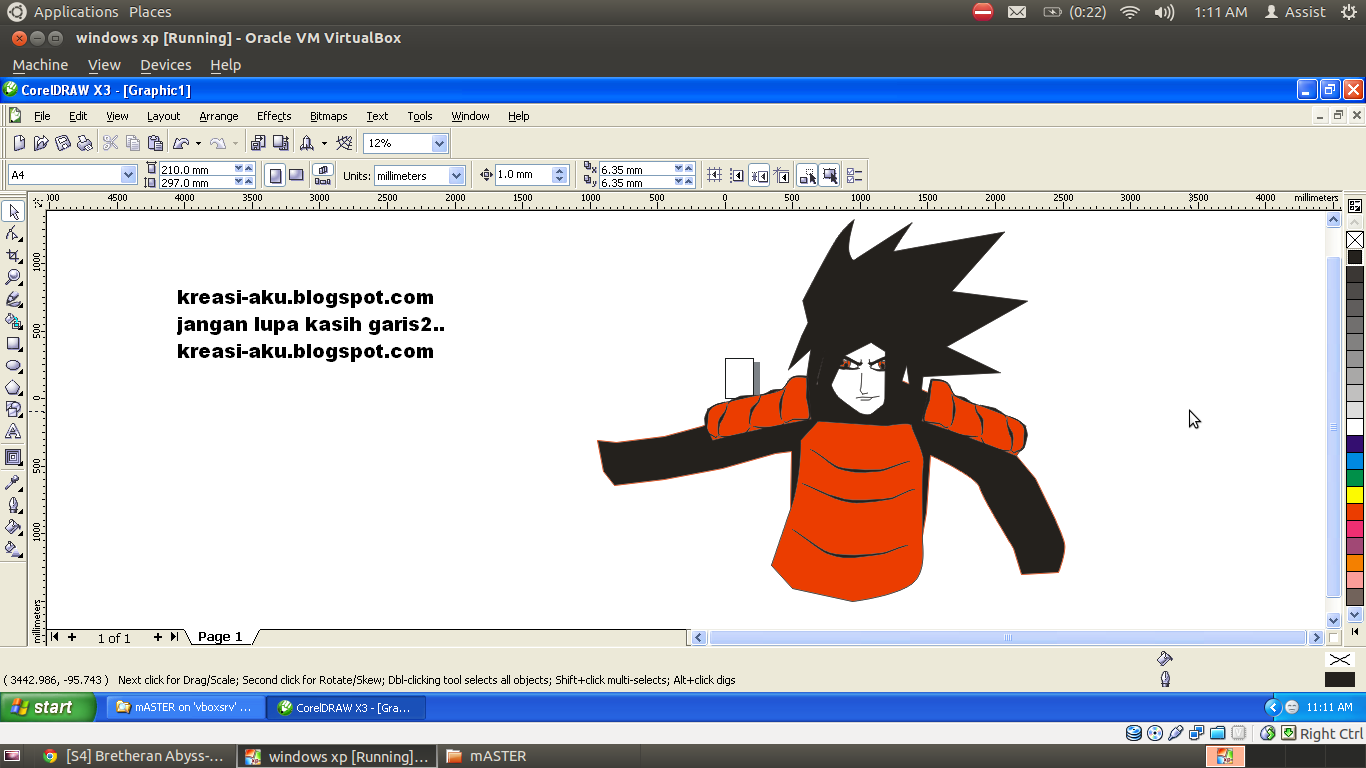Click the Copy toolbar icon
Screen dimensions: 1366x768
point(133,143)
